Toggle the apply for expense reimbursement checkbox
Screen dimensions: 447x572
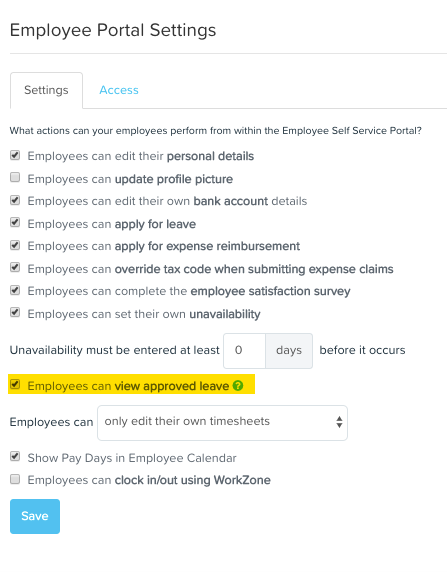coord(15,245)
